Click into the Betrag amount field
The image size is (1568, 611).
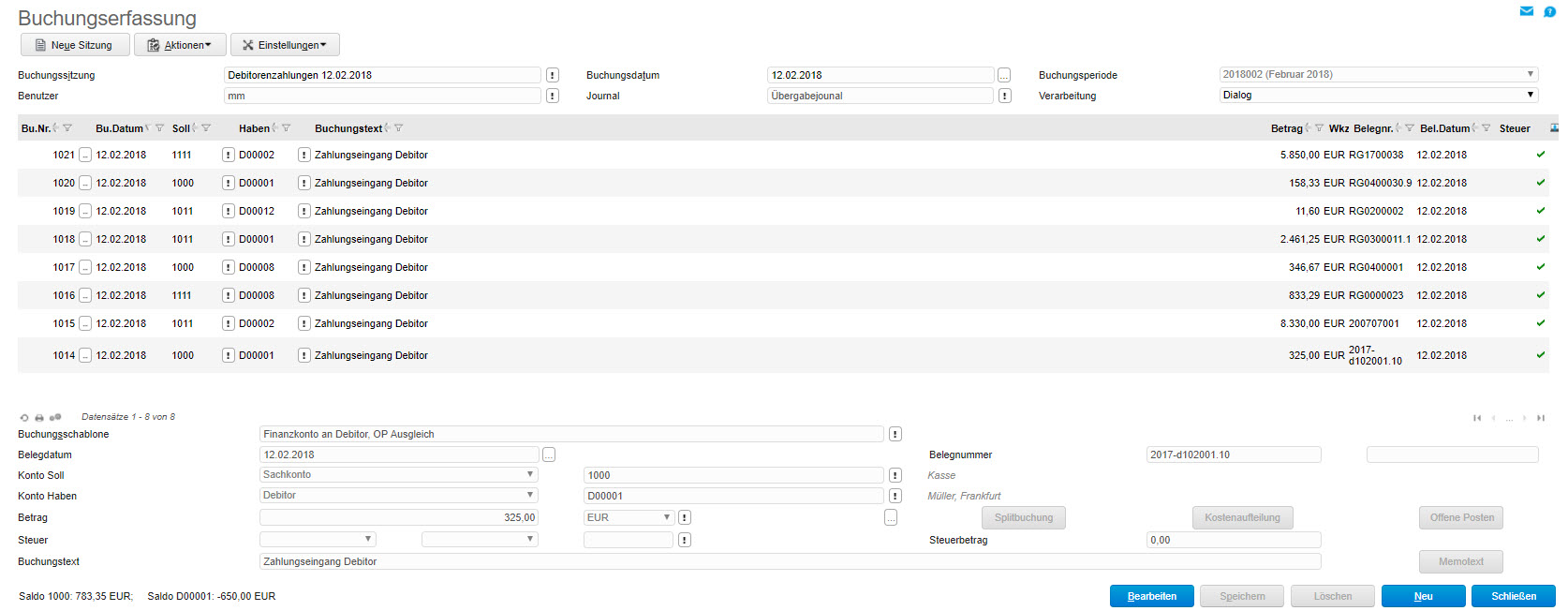click(x=399, y=517)
